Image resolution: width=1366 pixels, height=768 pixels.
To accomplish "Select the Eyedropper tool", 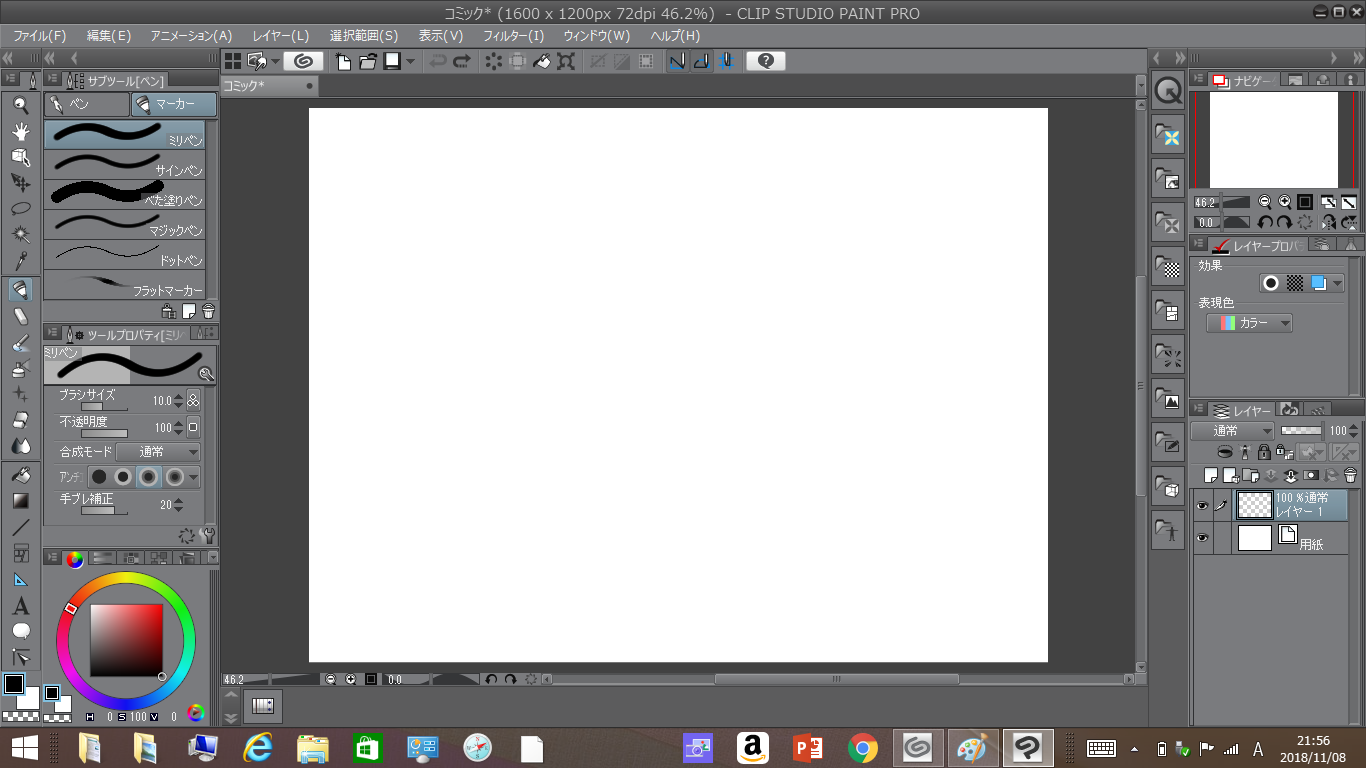I will point(20,262).
